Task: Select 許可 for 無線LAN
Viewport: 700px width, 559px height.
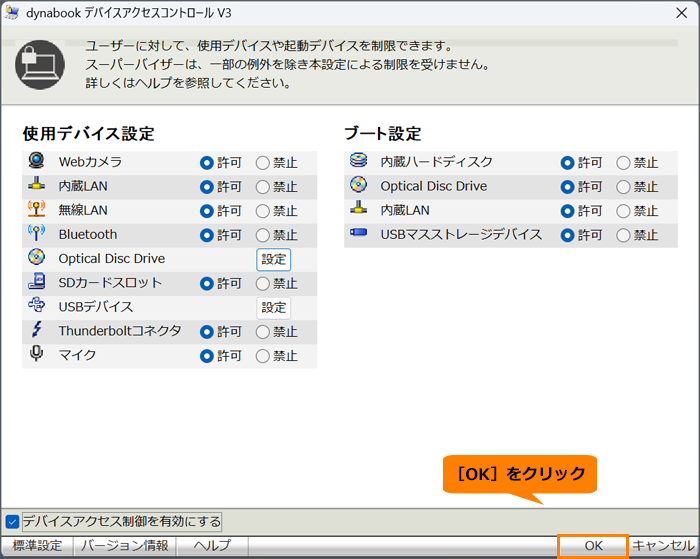Action: 207,211
